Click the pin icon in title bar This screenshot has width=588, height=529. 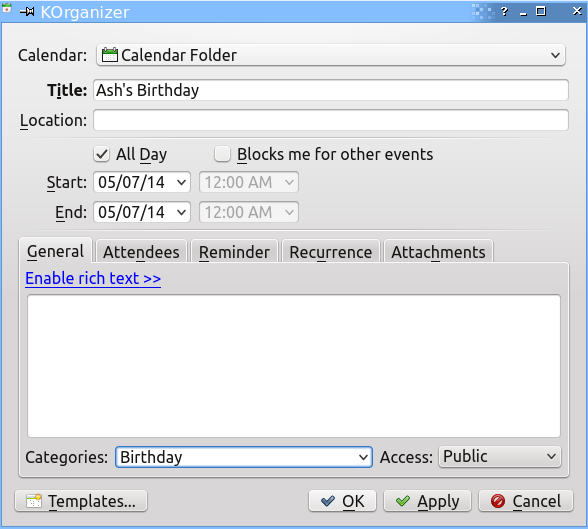click(x=27, y=12)
